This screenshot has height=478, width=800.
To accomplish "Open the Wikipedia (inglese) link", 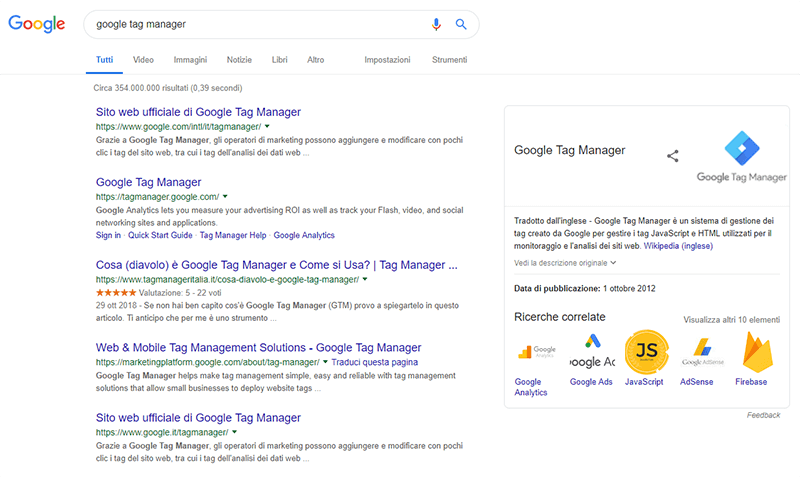I will (x=678, y=246).
